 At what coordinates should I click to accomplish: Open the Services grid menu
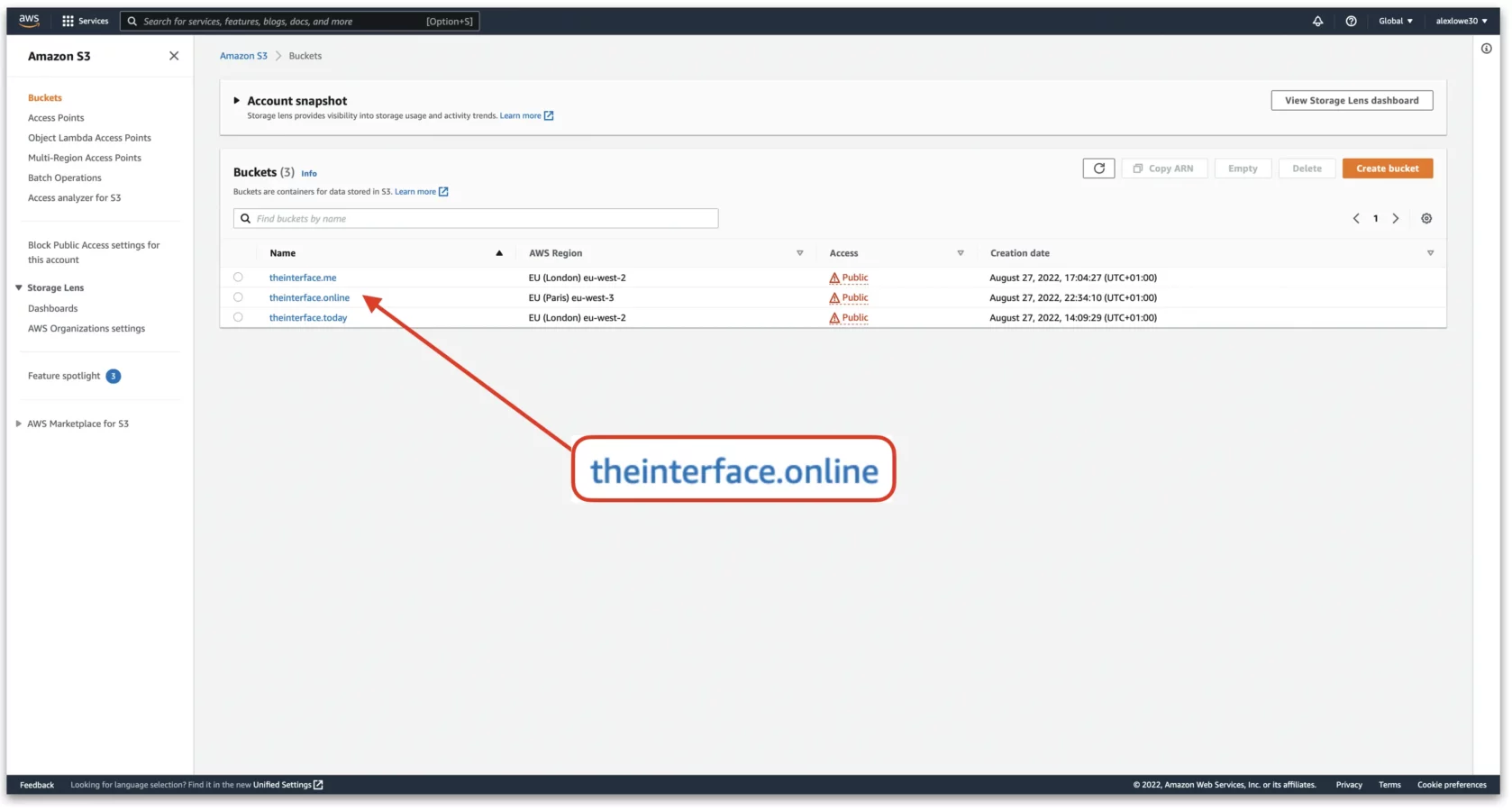click(85, 21)
